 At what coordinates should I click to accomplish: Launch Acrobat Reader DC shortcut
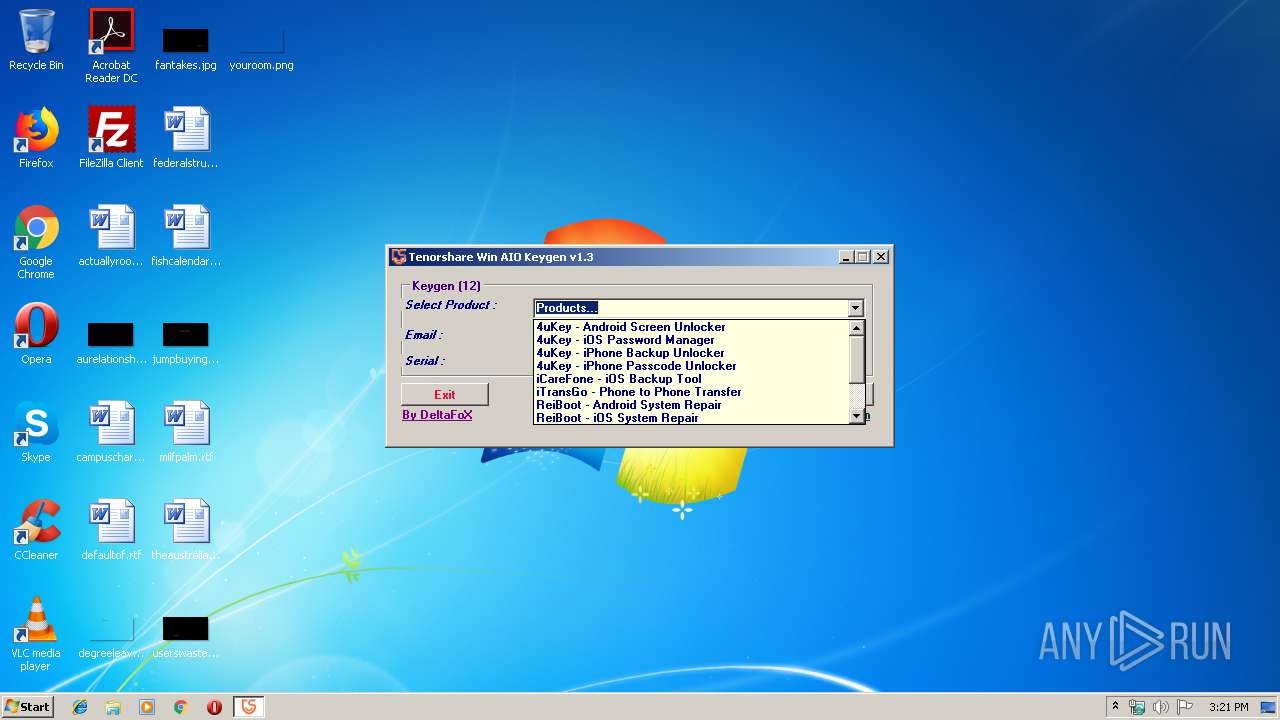tap(111, 45)
